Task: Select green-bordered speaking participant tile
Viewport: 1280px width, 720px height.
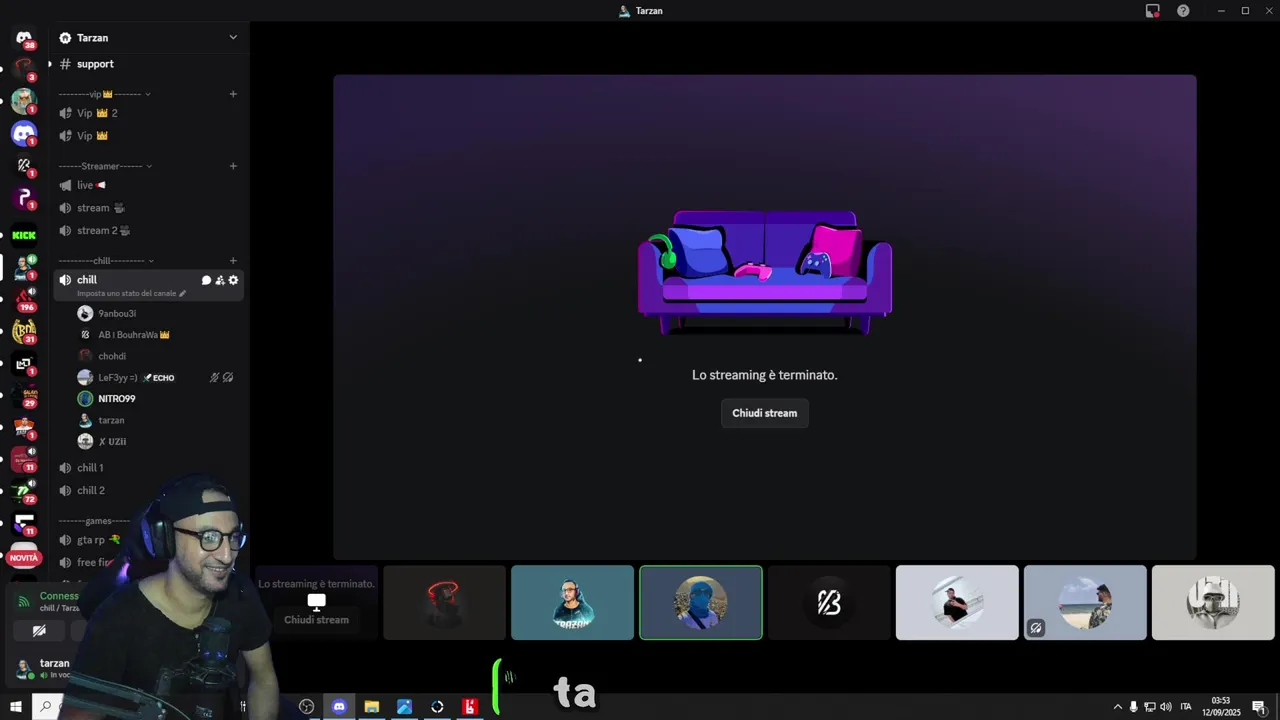Action: [701, 603]
